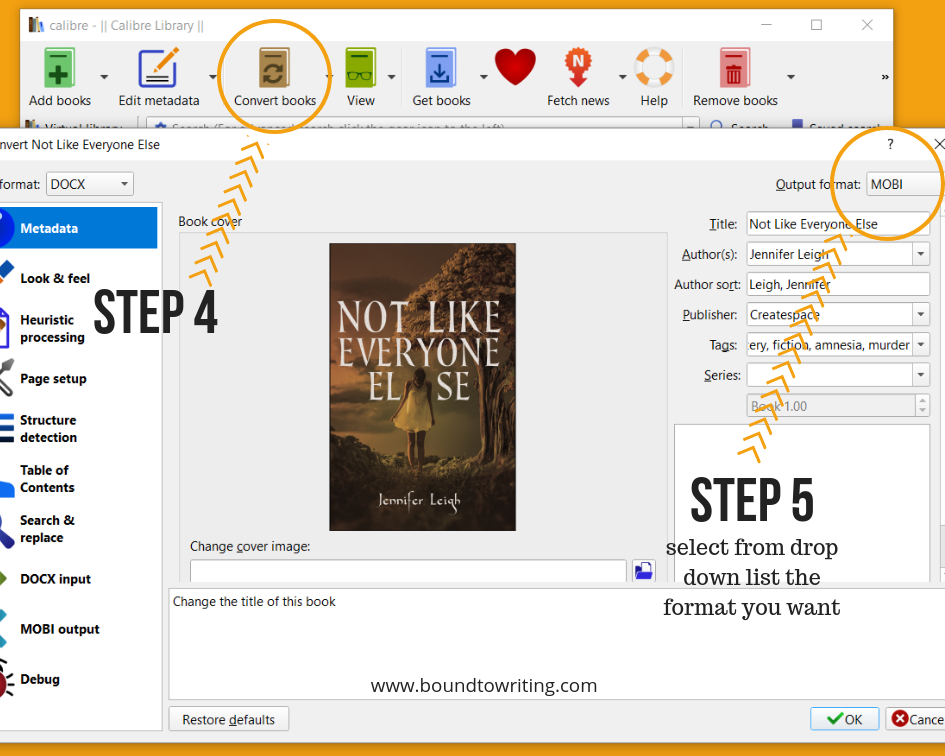Expand the Fetch news dropdown arrow
The width and height of the screenshot is (945, 756).
coord(622,77)
